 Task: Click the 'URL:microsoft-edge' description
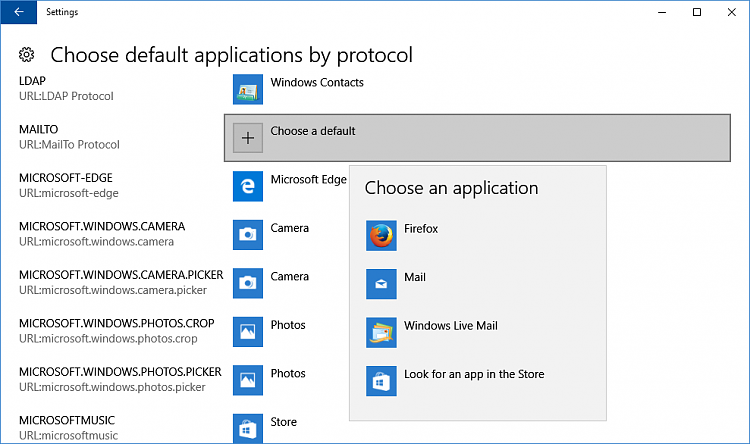(69, 193)
